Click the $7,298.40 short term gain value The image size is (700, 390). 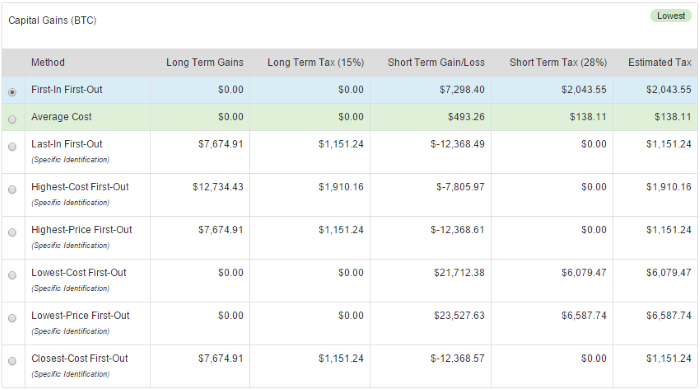(462, 90)
